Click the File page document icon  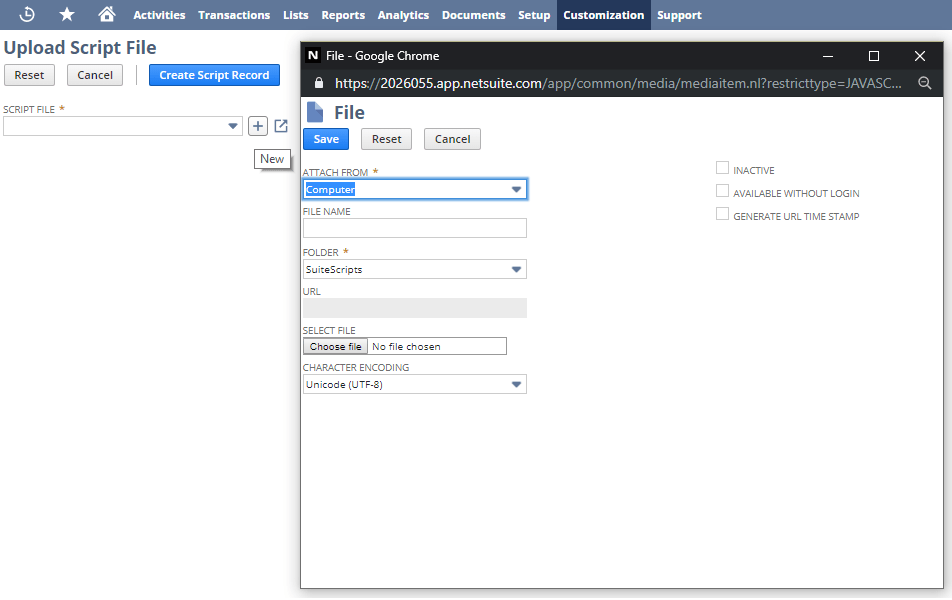(x=315, y=111)
